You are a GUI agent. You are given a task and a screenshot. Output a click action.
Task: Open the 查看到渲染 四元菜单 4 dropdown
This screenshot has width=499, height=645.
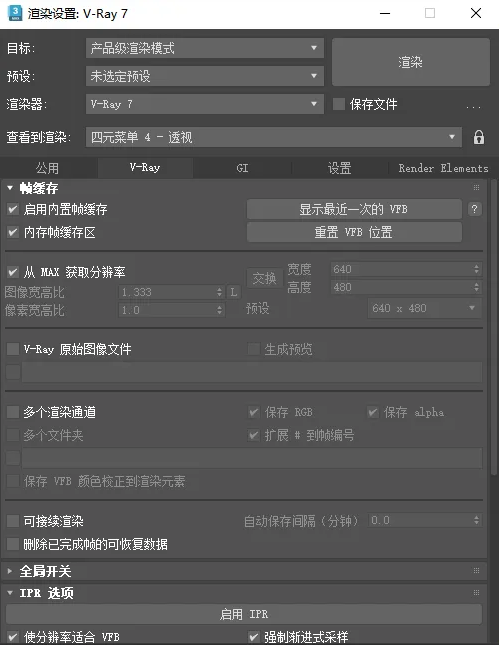[274, 137]
